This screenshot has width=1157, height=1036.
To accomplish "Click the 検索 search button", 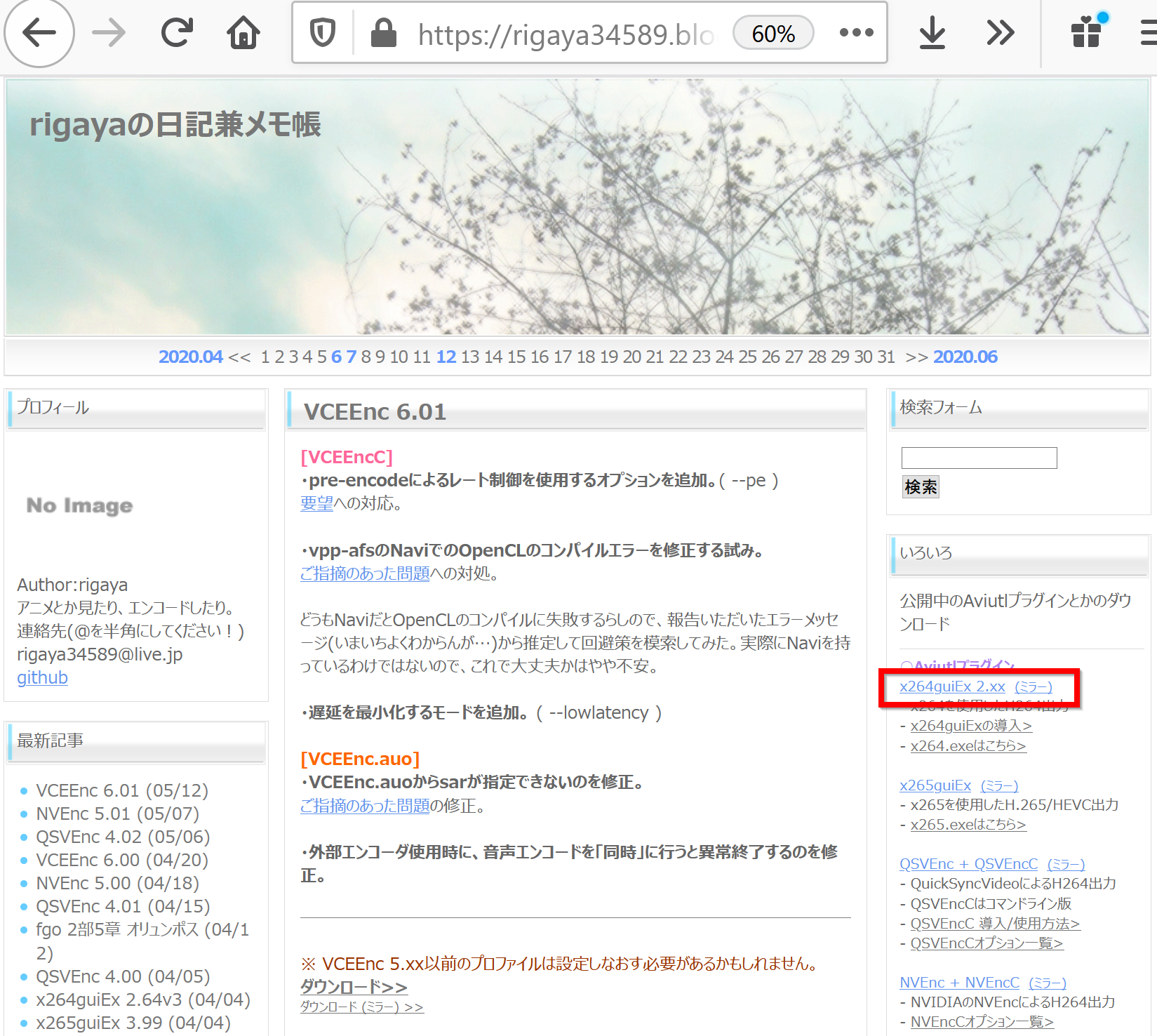I will click(x=921, y=486).
